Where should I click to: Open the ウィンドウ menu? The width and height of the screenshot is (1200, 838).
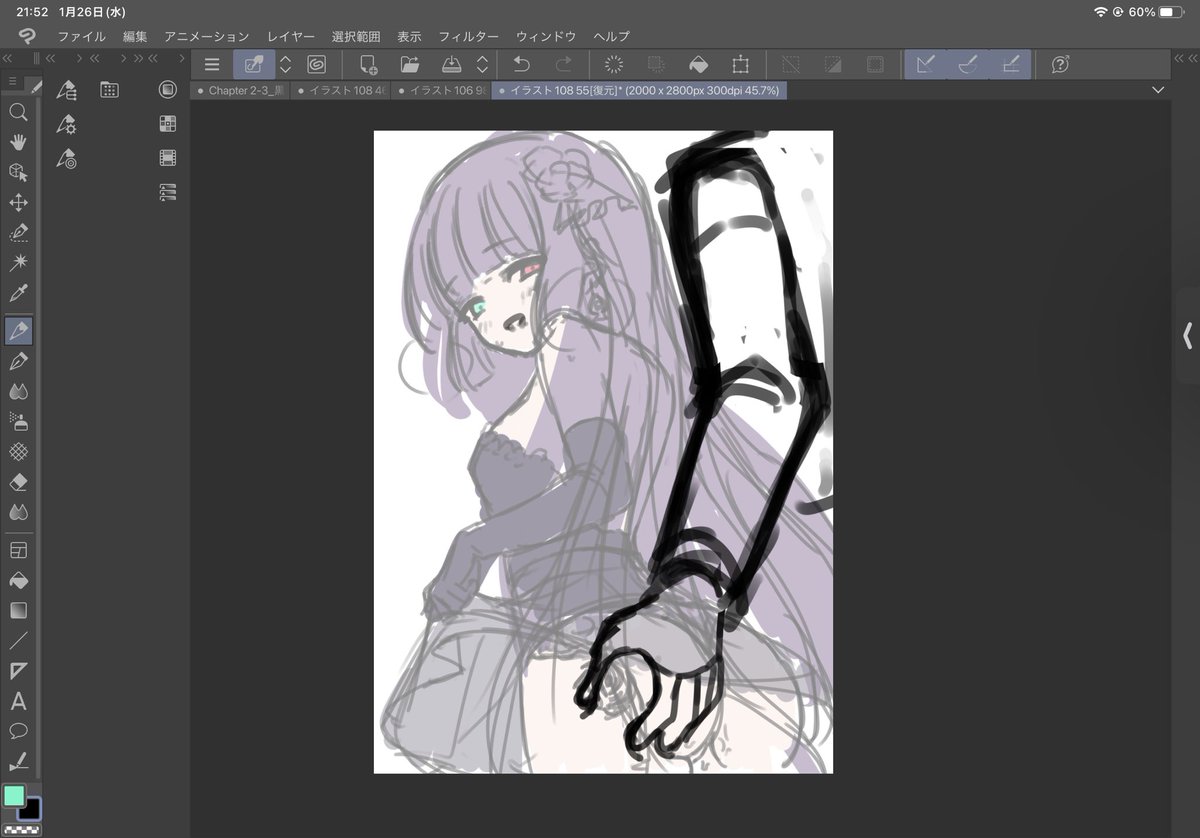(546, 36)
